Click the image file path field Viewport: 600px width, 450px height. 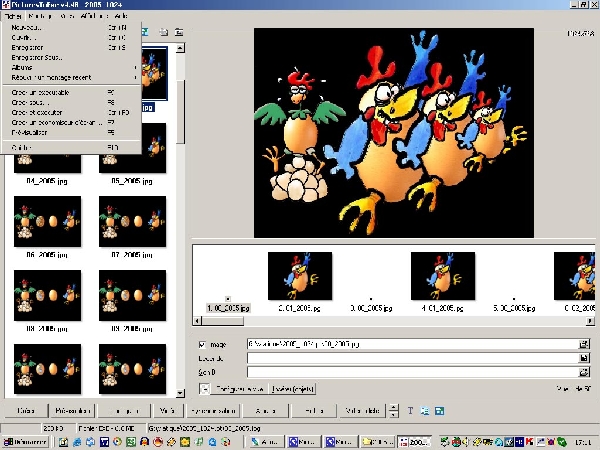point(412,344)
